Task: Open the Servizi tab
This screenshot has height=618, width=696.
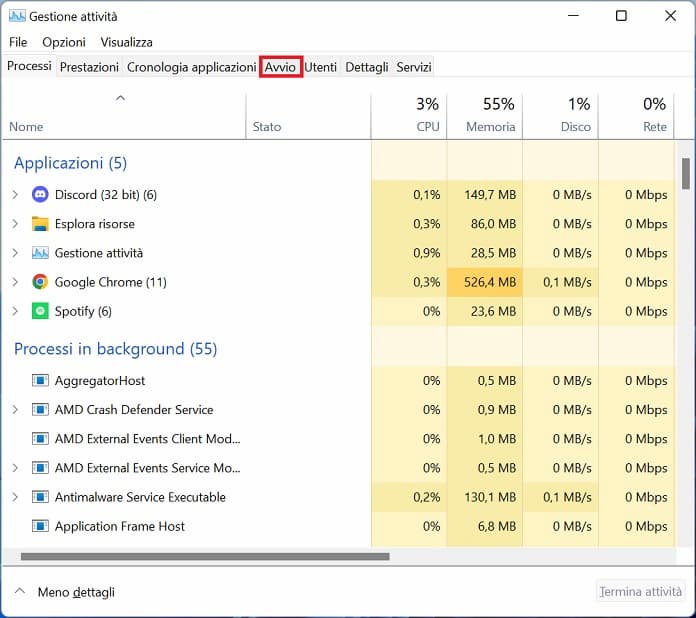Action: click(x=414, y=67)
